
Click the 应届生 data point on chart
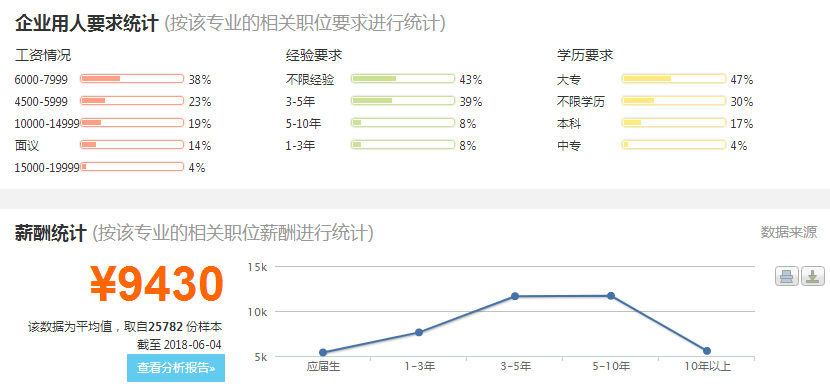click(323, 352)
